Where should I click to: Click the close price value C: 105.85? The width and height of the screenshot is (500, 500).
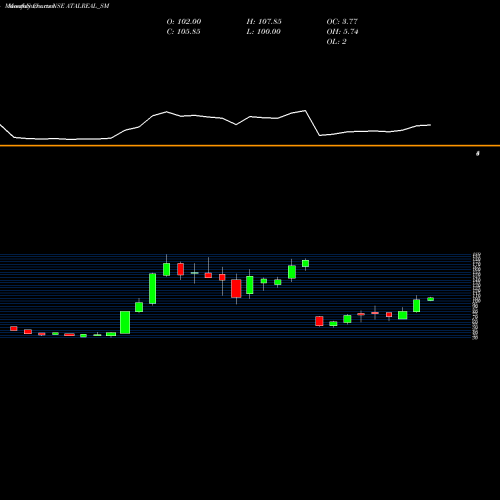183,32
